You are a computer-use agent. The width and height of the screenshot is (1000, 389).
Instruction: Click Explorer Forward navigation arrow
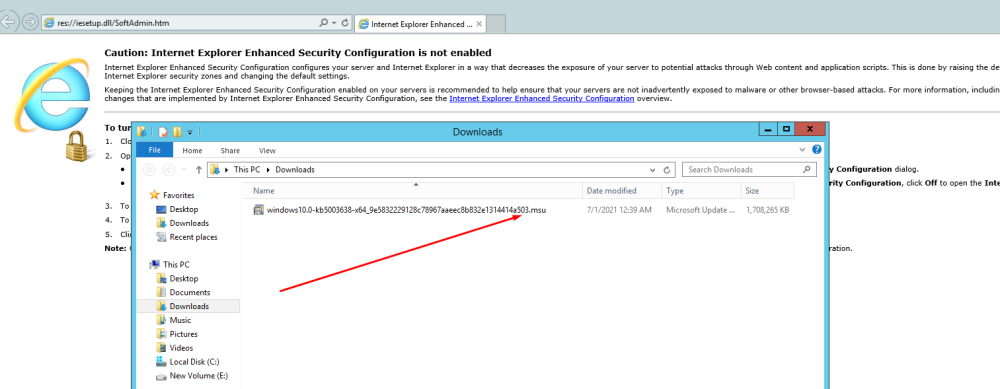click(169, 170)
